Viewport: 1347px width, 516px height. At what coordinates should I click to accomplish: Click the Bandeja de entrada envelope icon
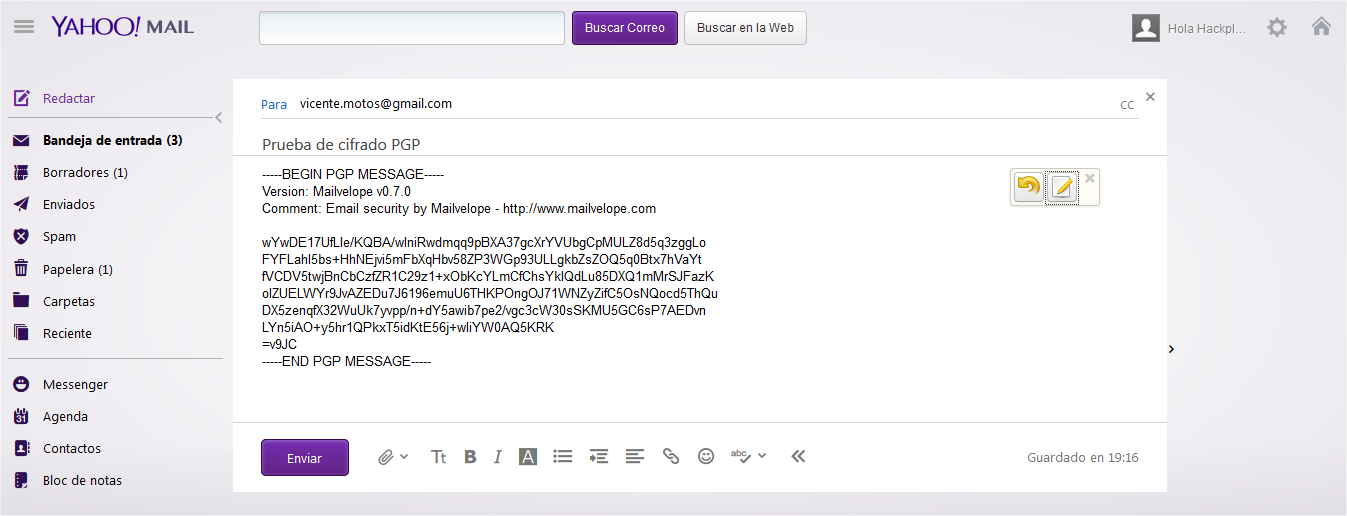21,141
